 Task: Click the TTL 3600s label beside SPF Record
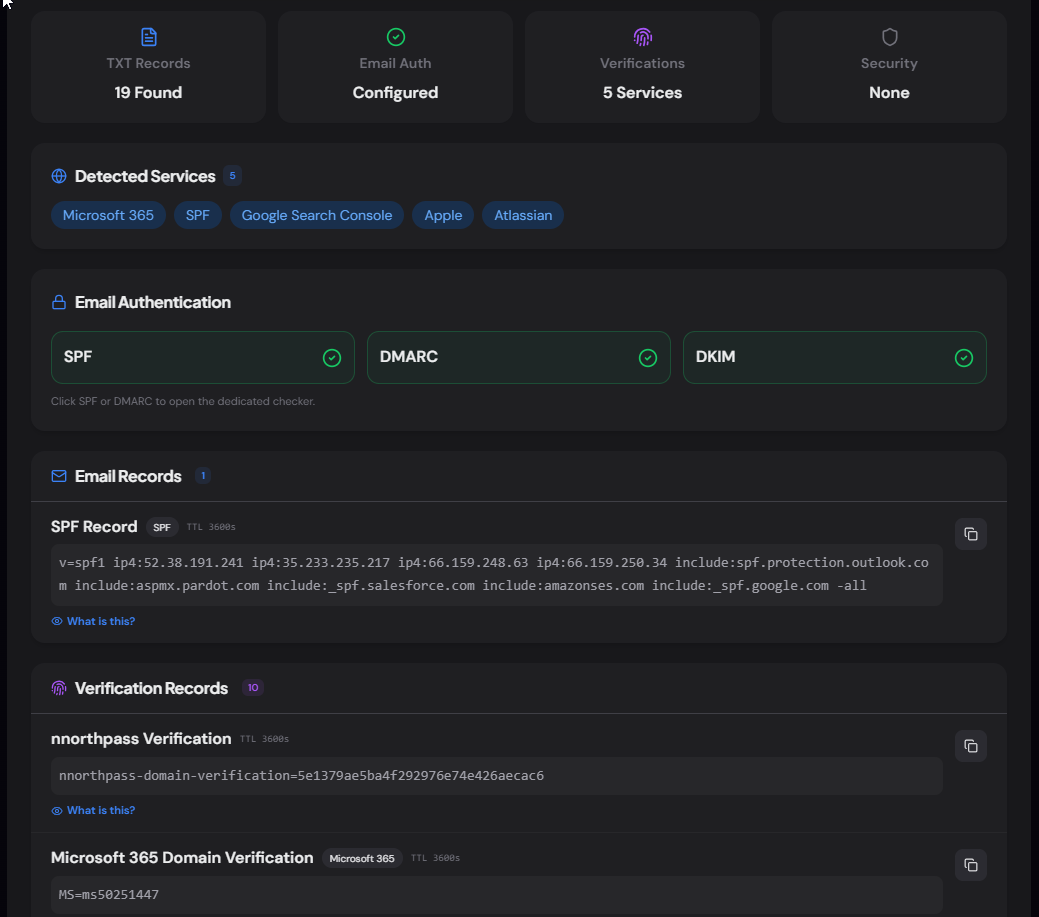(x=211, y=527)
